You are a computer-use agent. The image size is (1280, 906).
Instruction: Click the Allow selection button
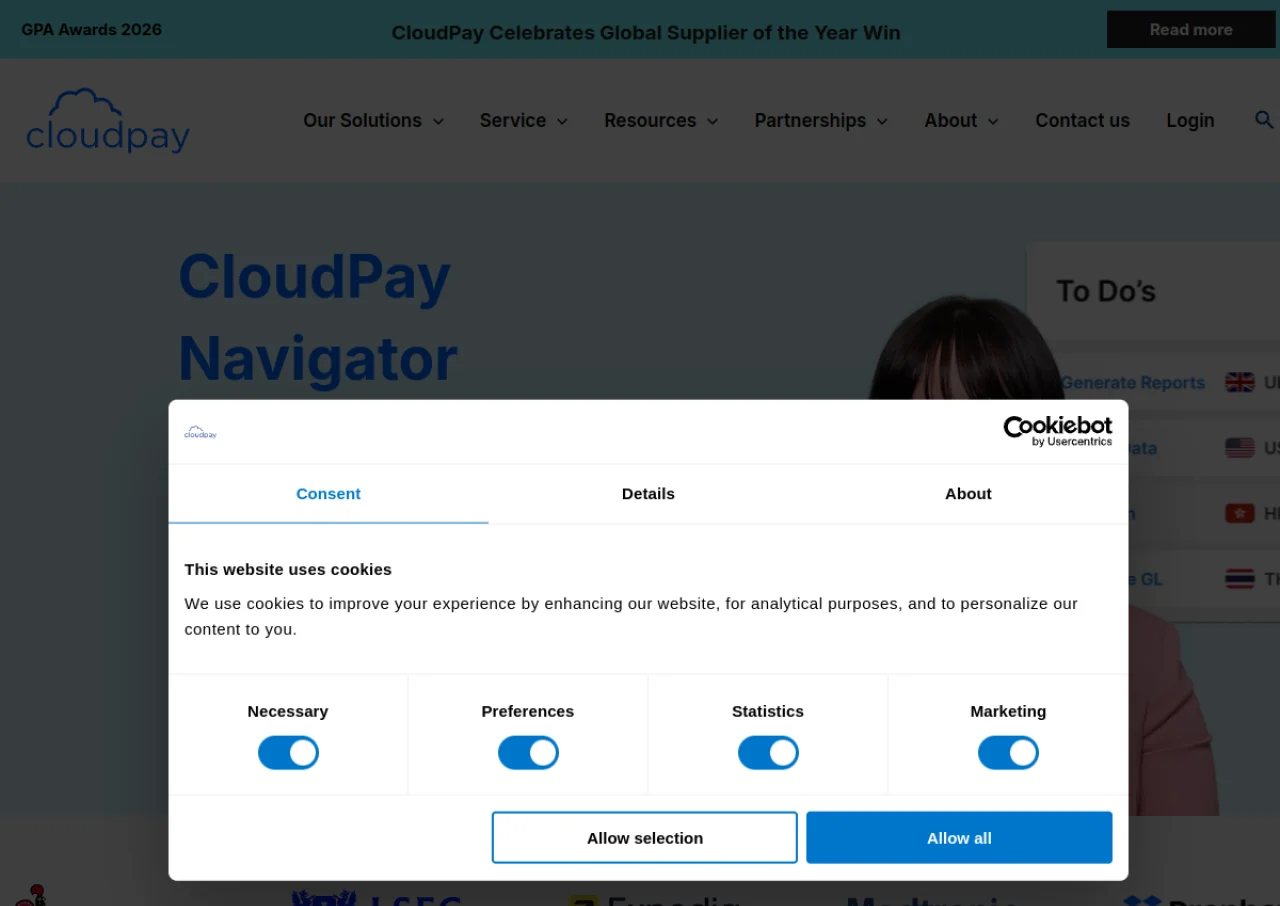click(645, 838)
